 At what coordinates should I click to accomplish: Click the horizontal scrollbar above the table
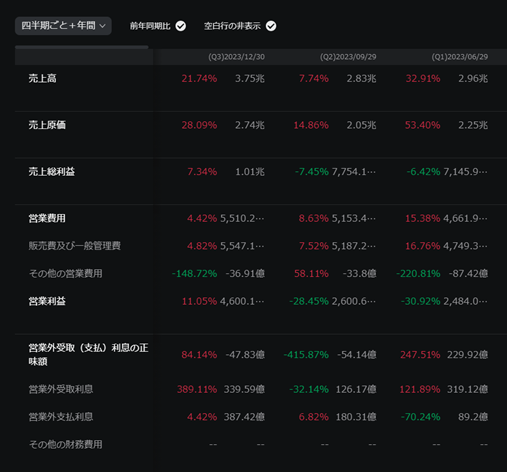point(82,47)
